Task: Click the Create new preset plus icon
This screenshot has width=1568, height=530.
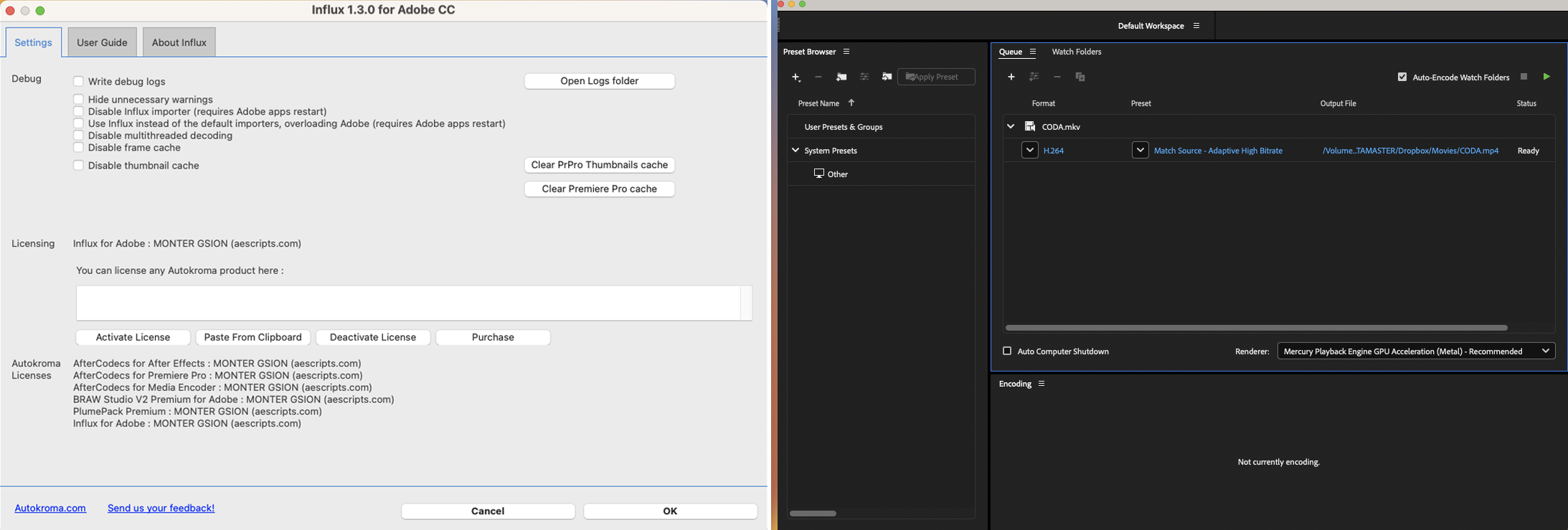Action: tap(795, 77)
